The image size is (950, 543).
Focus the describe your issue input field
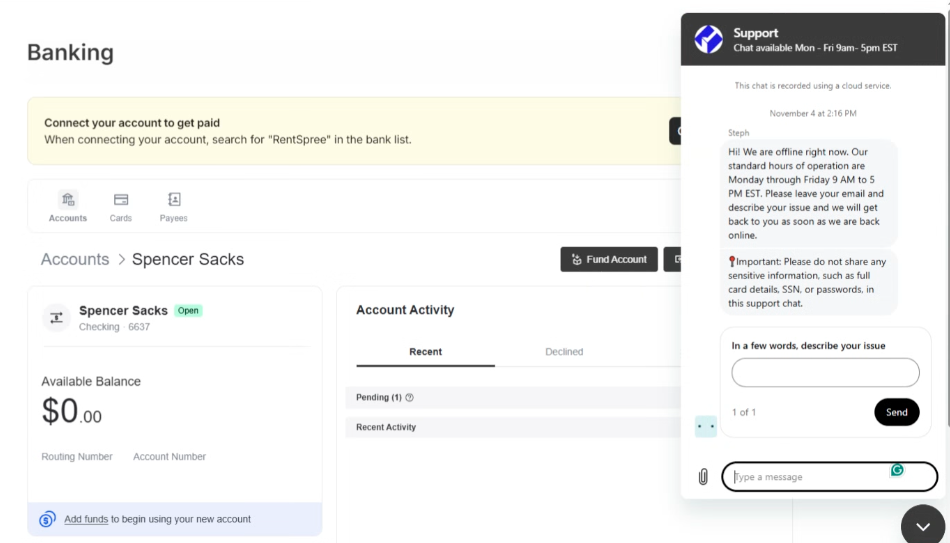point(825,373)
